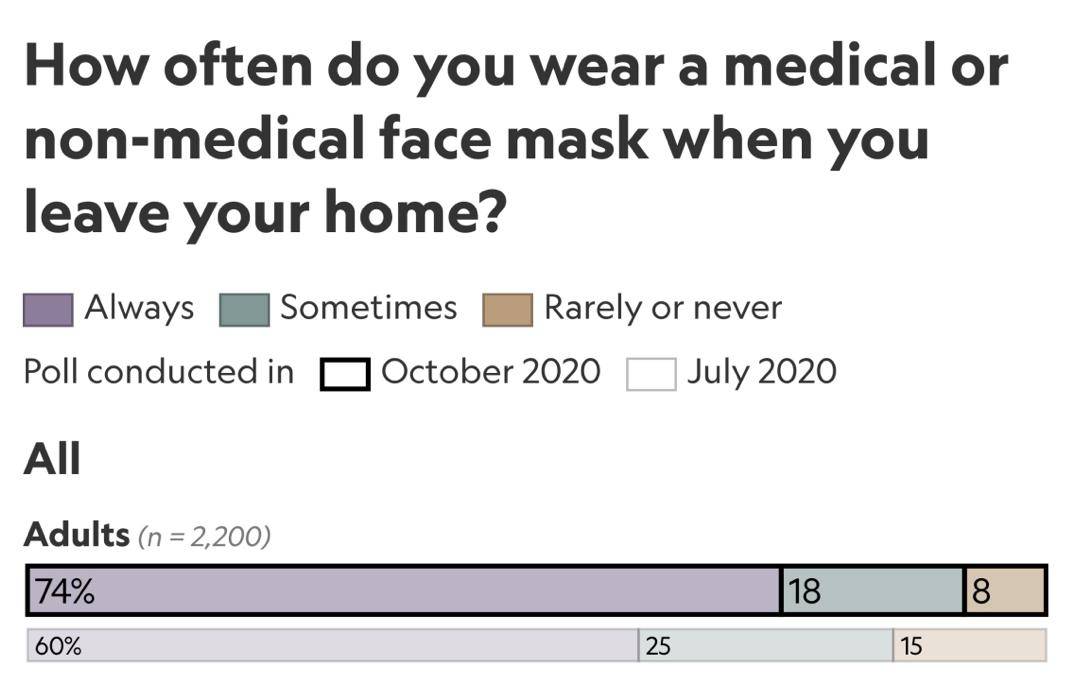
Task: Click the teal Sometimes legend swatch
Action: 244,309
